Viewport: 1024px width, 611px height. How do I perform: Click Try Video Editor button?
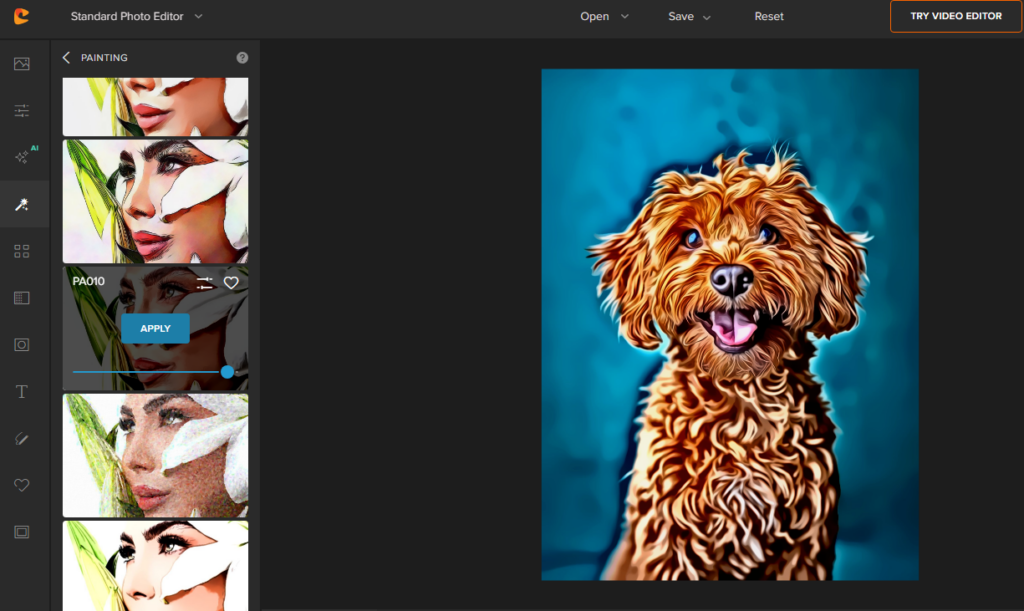[955, 16]
